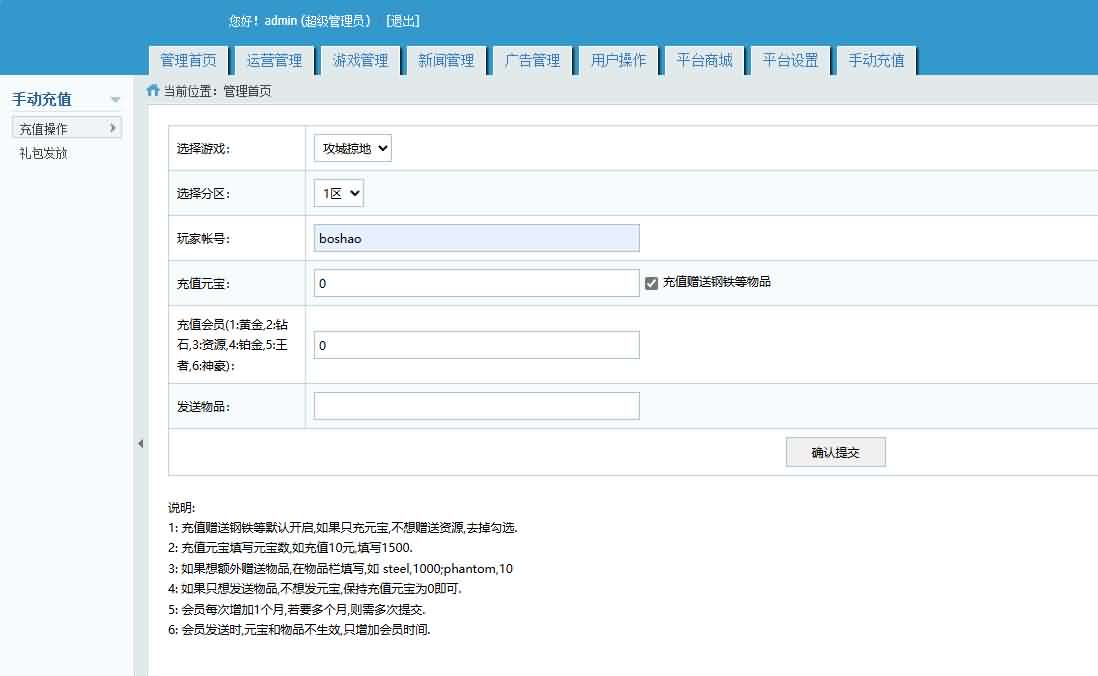The width and height of the screenshot is (1098, 676).
Task: Open the 新闻管理 tab
Action: 446,60
